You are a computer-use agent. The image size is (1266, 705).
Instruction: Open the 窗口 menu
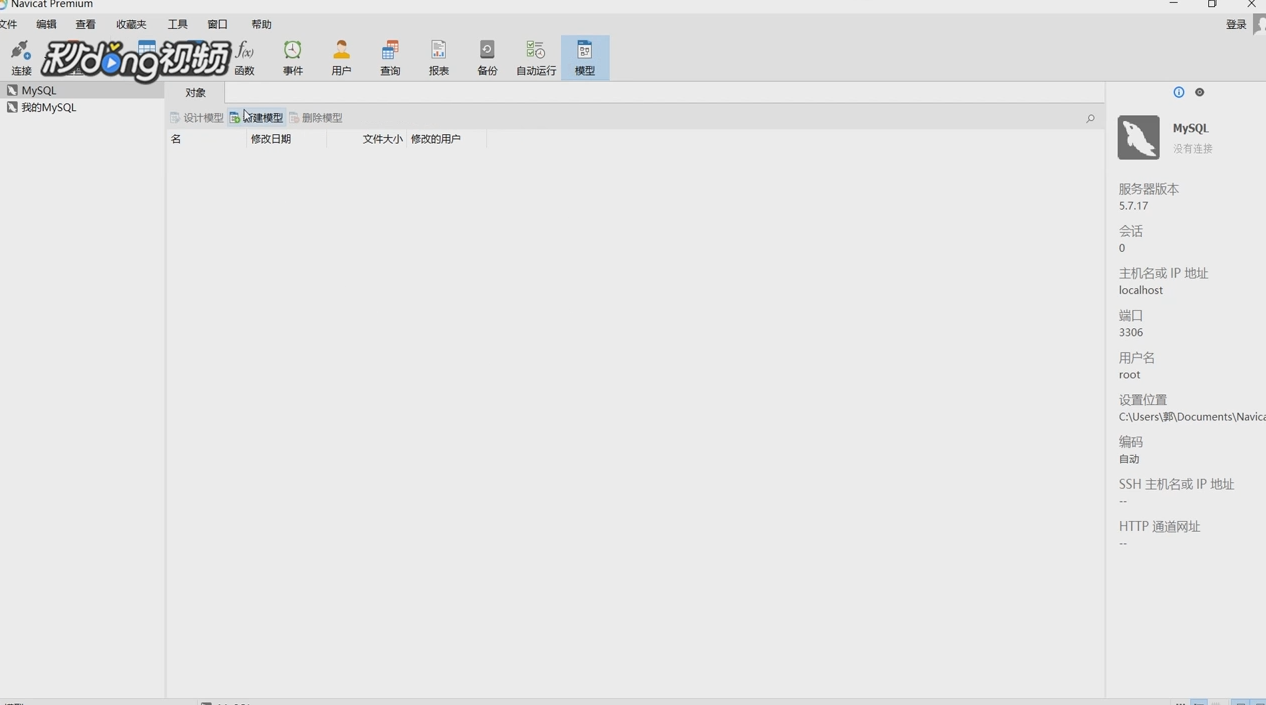(218, 24)
